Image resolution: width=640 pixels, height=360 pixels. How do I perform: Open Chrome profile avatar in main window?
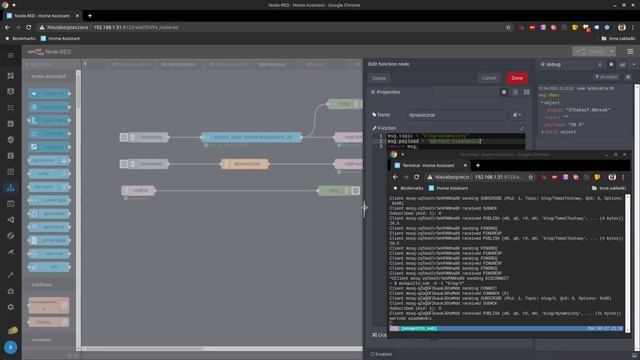[621, 27]
